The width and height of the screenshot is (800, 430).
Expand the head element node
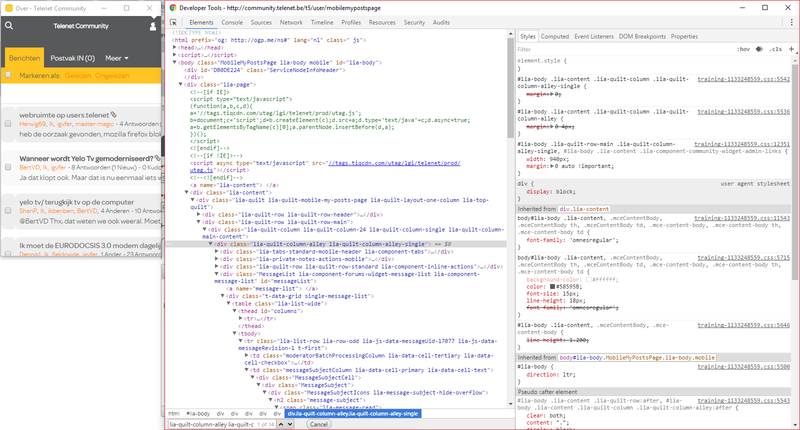[x=174, y=47]
